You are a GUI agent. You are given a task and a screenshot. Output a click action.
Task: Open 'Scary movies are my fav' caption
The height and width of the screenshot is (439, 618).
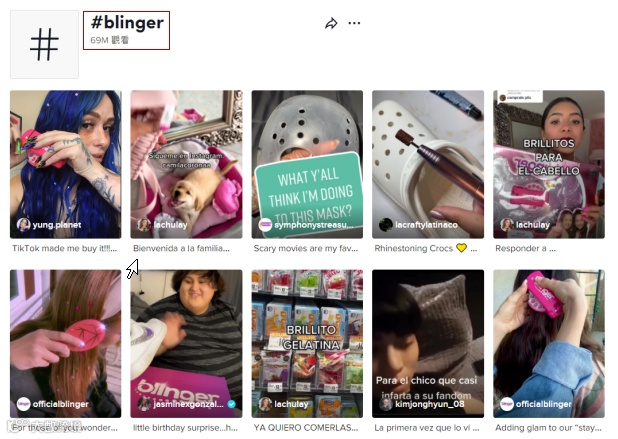(305, 248)
